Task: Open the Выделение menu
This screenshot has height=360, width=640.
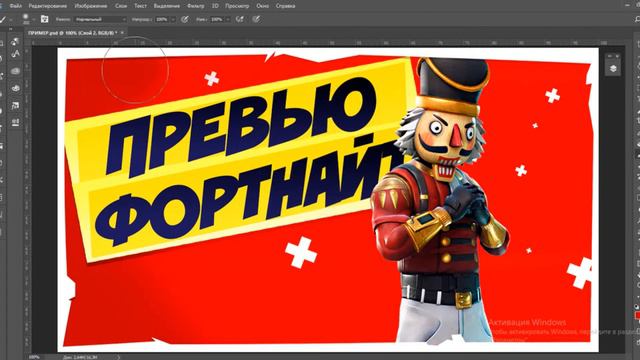Action: [167, 6]
